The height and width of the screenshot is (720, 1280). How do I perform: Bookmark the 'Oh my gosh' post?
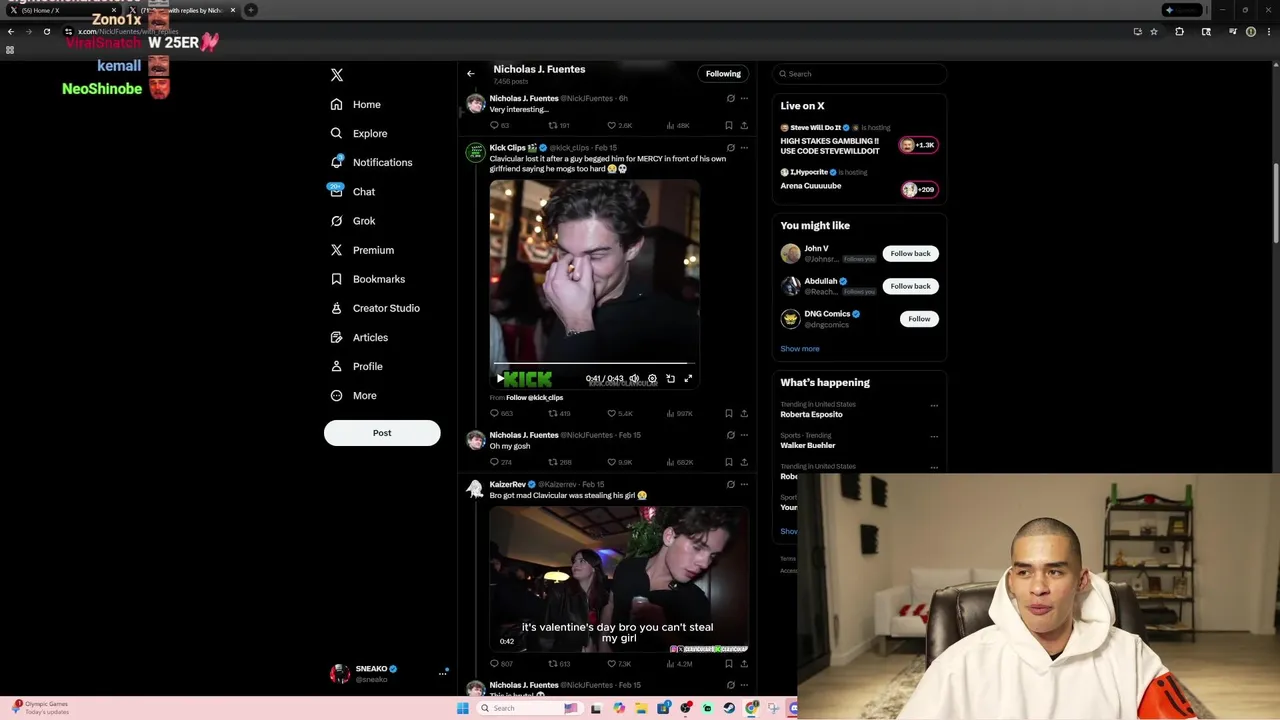(x=729, y=462)
